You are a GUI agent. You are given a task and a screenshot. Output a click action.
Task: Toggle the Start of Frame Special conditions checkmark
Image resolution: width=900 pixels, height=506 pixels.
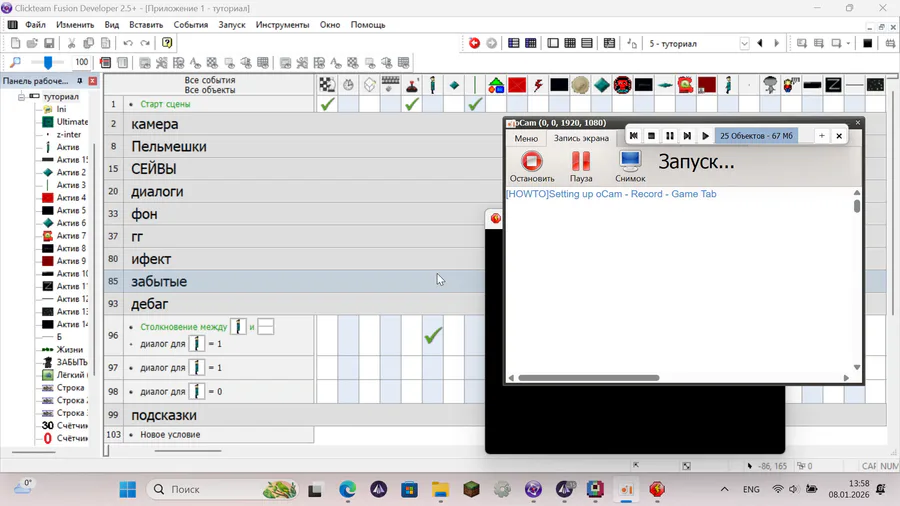pyautogui.click(x=327, y=104)
